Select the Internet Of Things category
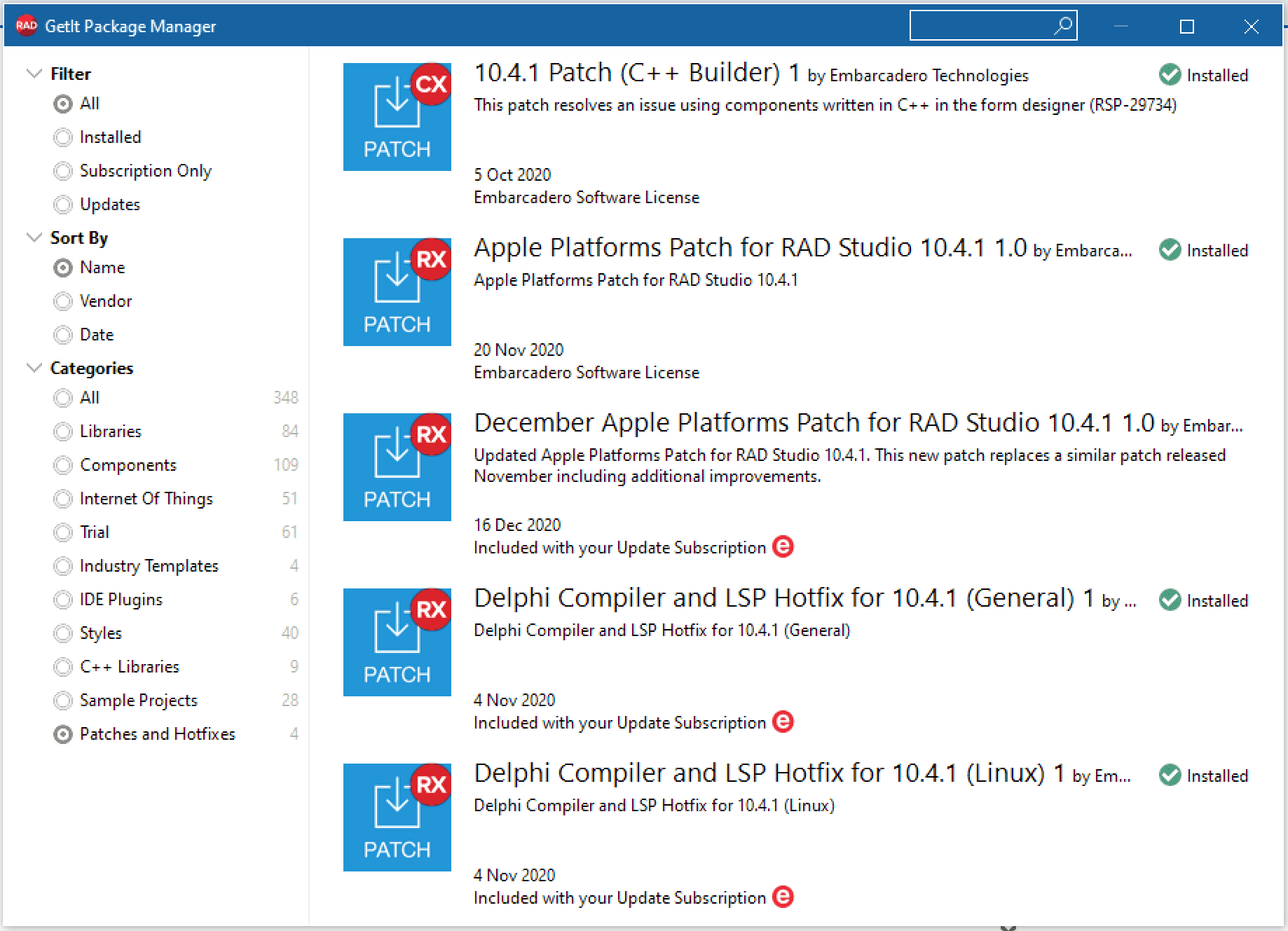 [63, 499]
